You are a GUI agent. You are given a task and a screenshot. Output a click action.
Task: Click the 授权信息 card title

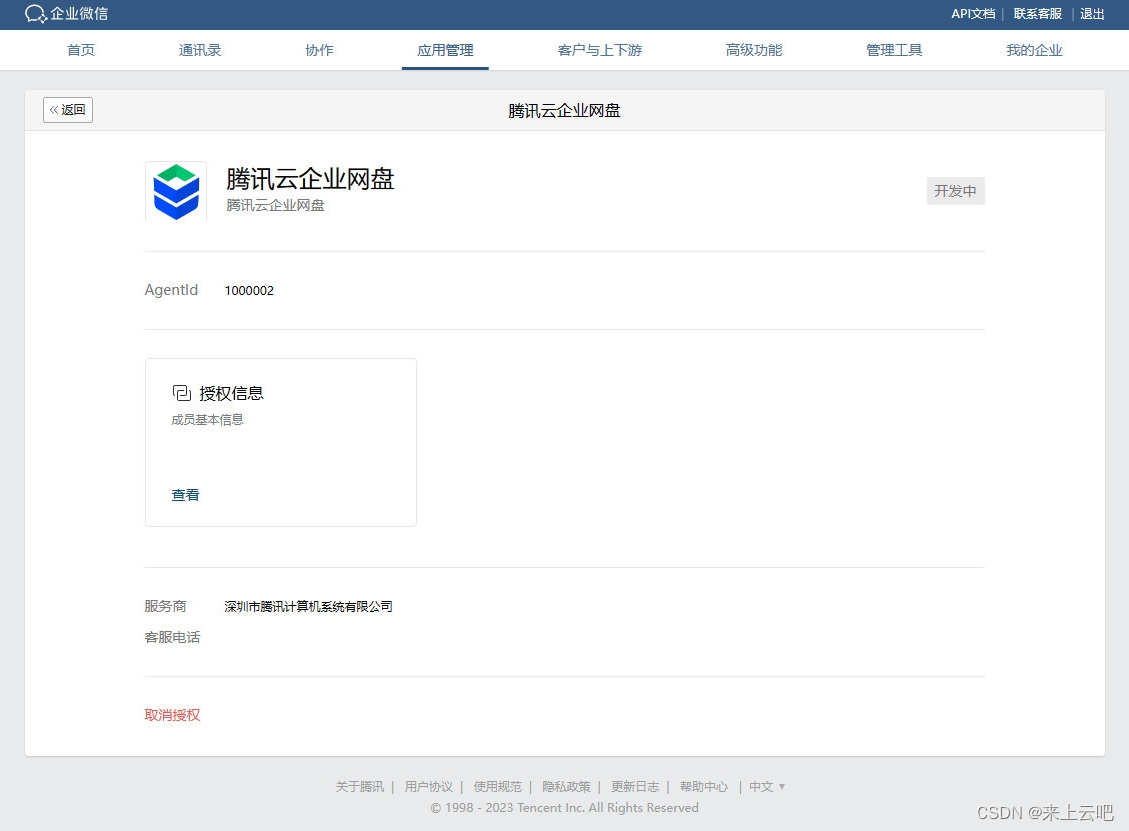tap(231, 392)
